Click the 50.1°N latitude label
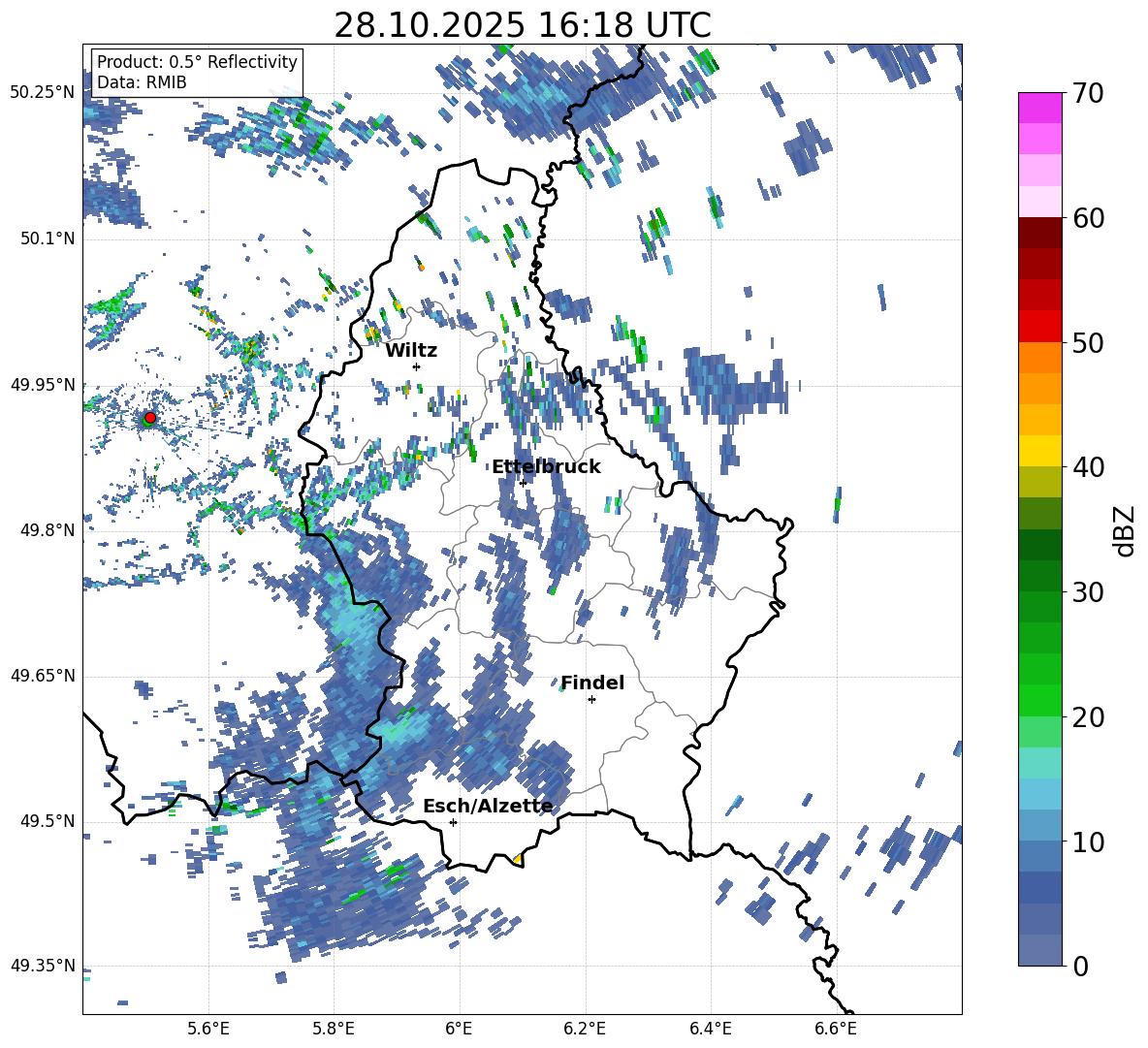This screenshot has height=1048, width=1148. (x=48, y=238)
